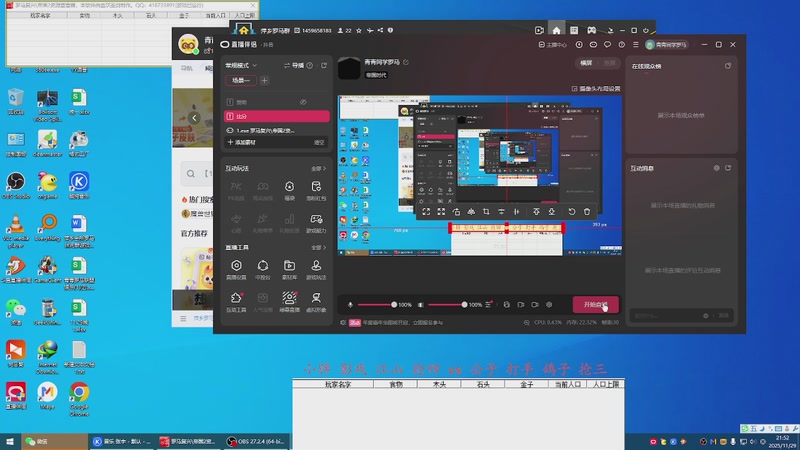The width and height of the screenshot is (800, 450).
Task: Select the crop icon in preview toolbar
Action: coord(486,212)
